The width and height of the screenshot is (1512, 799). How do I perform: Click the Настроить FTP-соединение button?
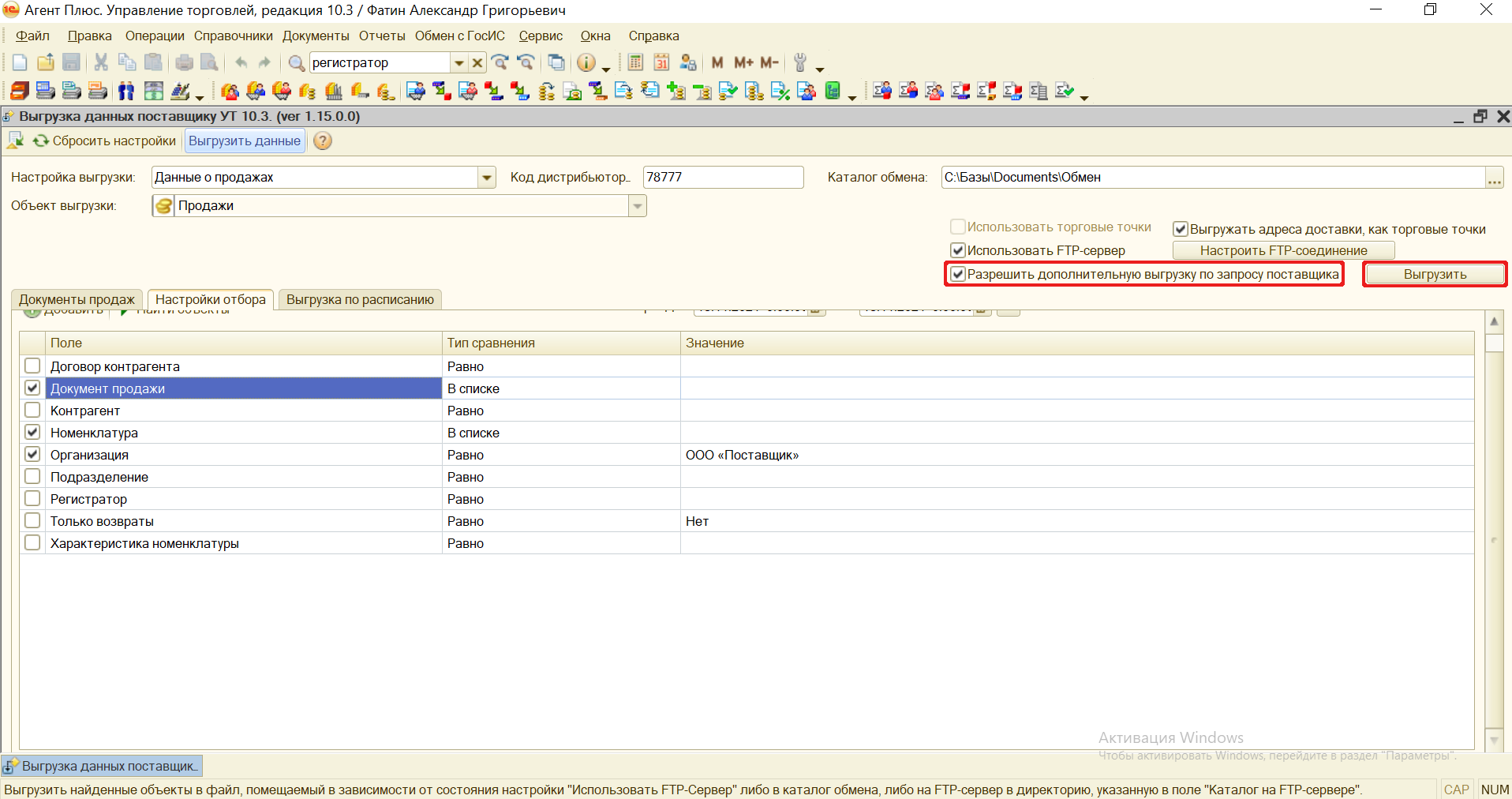pyautogui.click(x=1283, y=250)
